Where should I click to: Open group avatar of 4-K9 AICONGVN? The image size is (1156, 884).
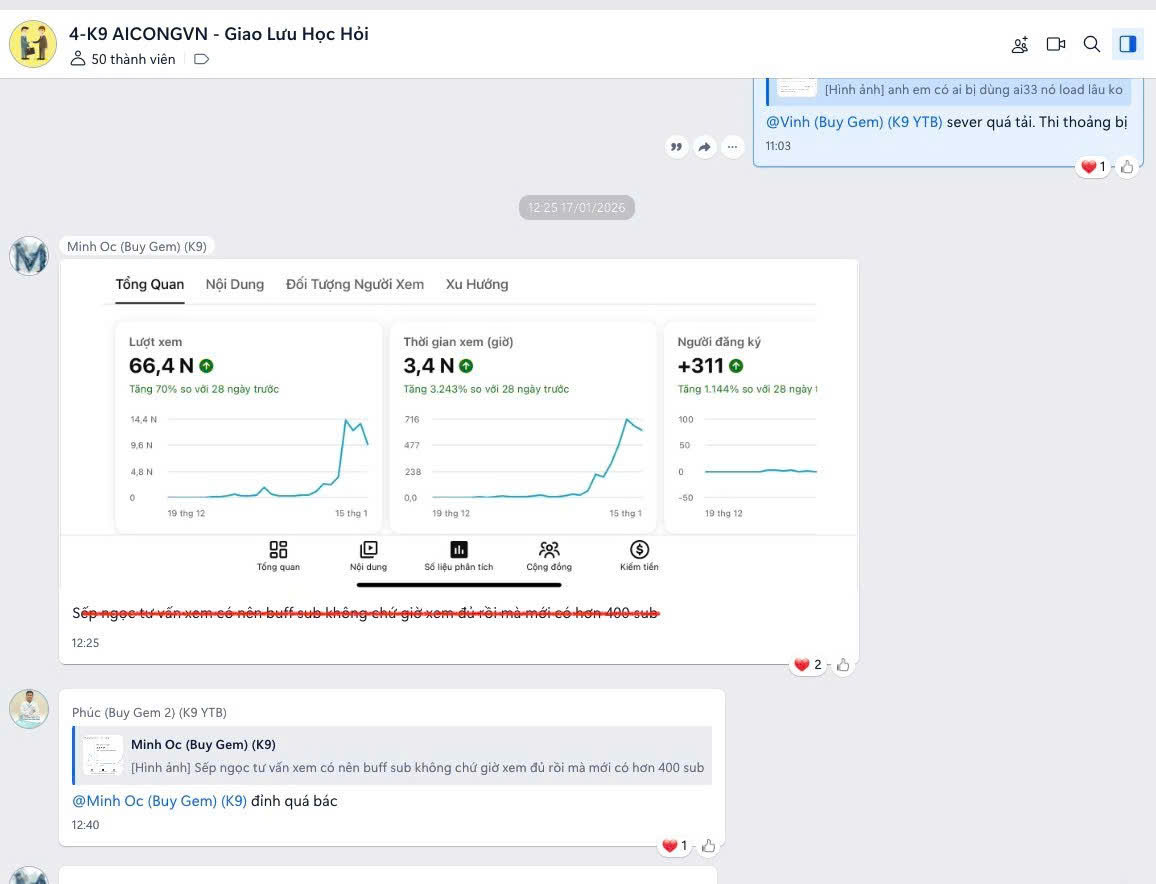click(32, 43)
